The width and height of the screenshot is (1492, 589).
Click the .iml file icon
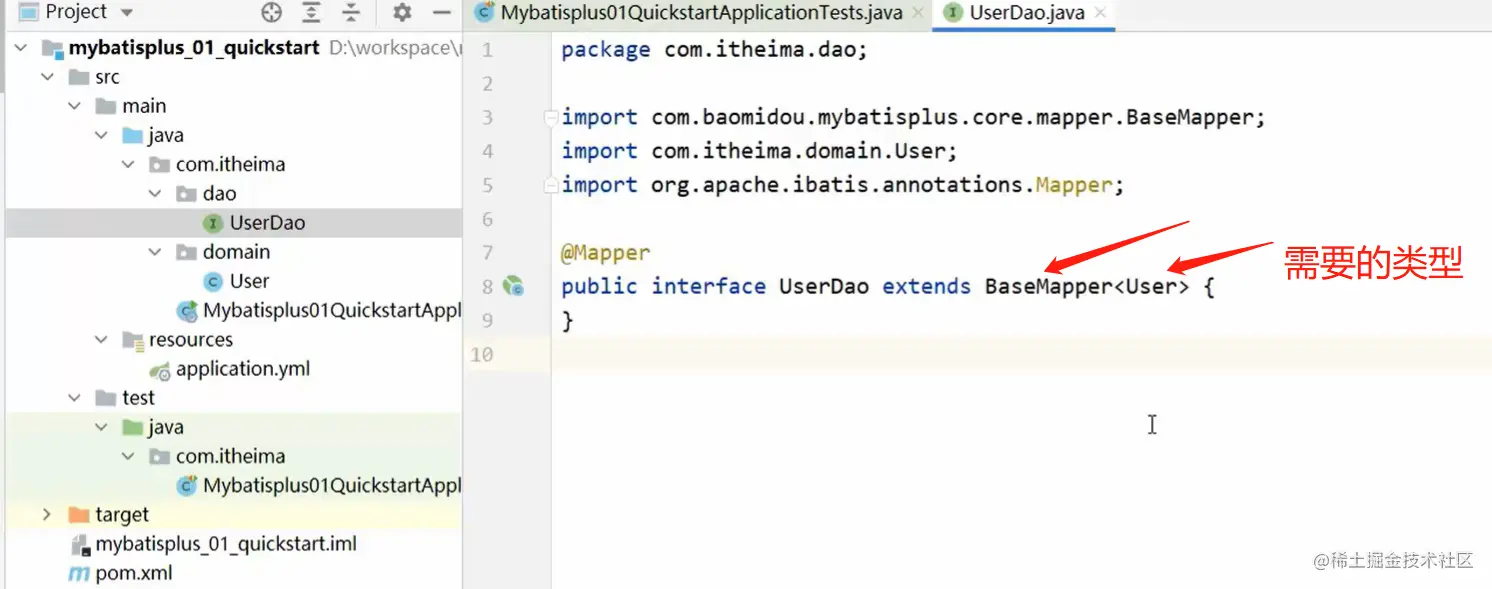[x=79, y=545]
